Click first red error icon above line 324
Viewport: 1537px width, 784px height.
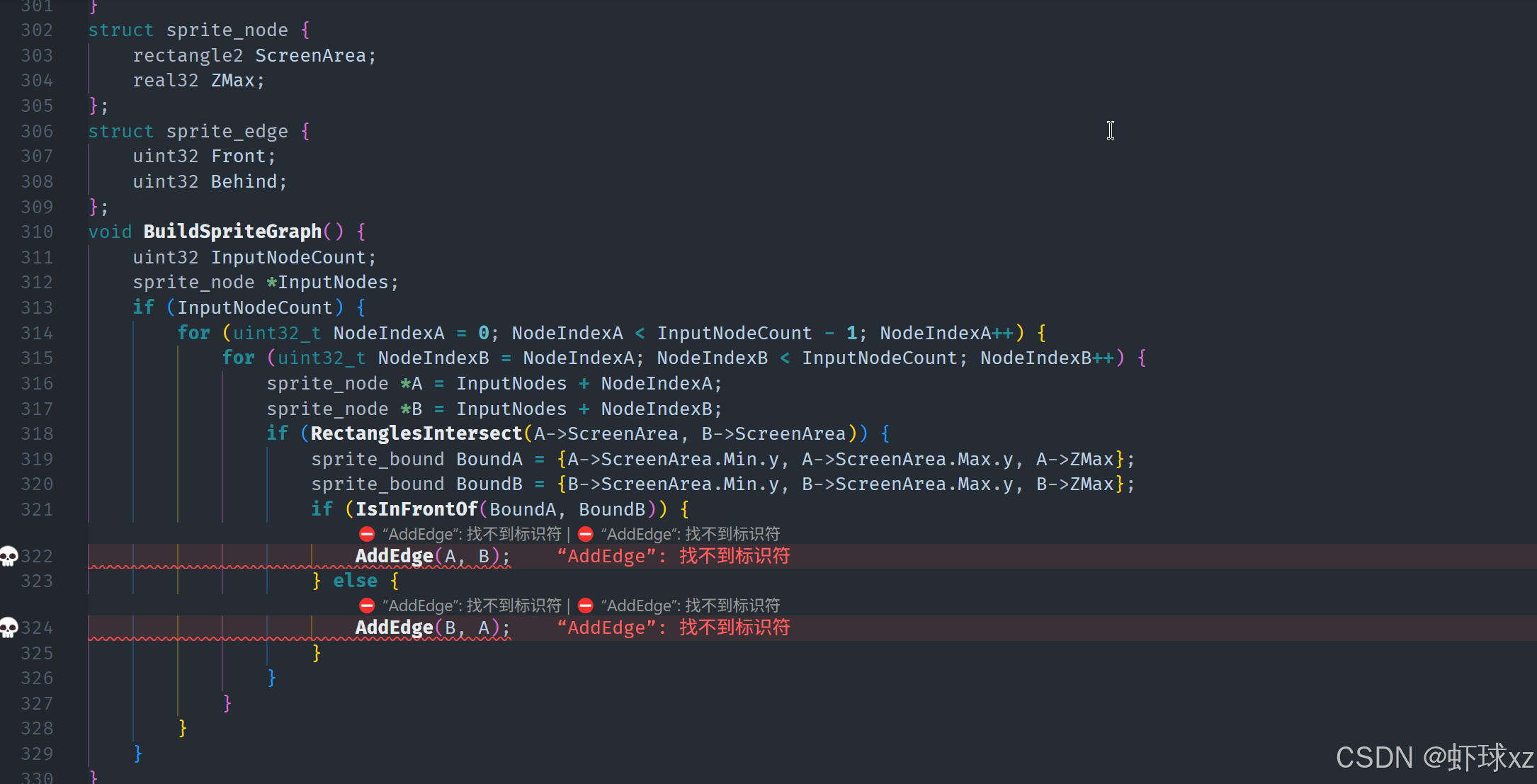[x=366, y=606]
